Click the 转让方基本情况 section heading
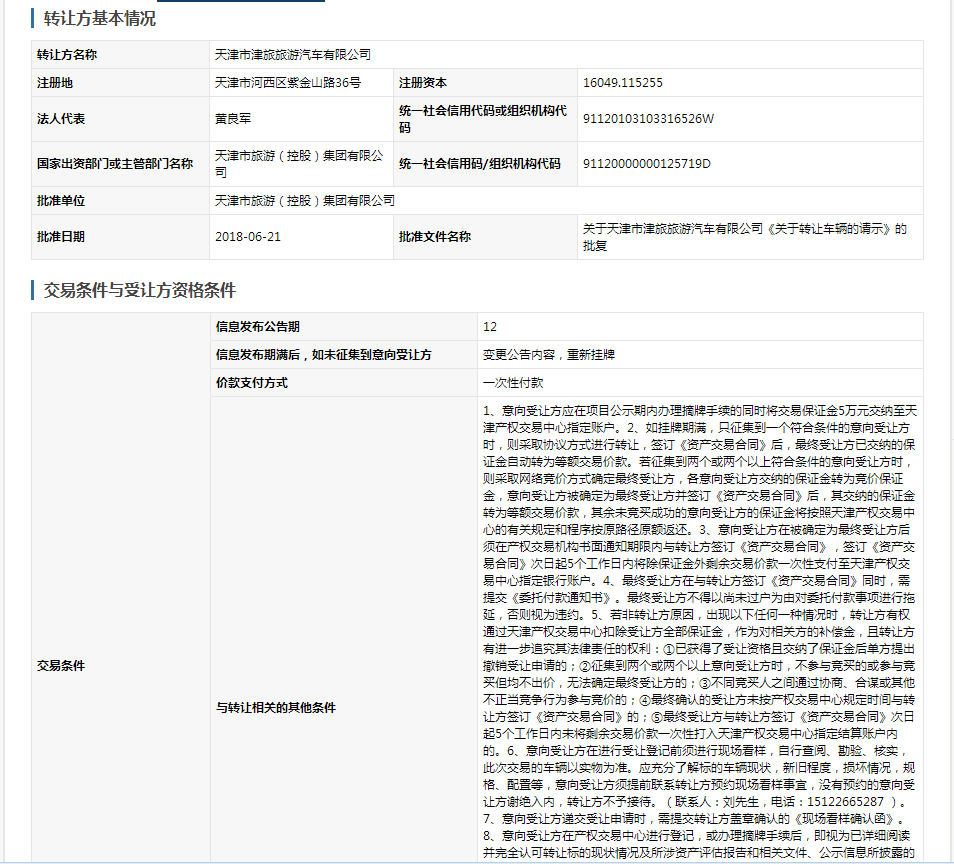954x864 pixels. (99, 18)
